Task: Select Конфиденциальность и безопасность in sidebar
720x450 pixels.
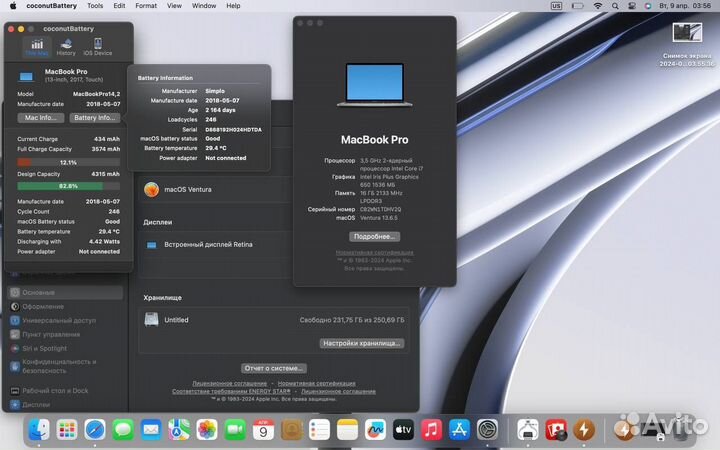Action: click(x=66, y=366)
